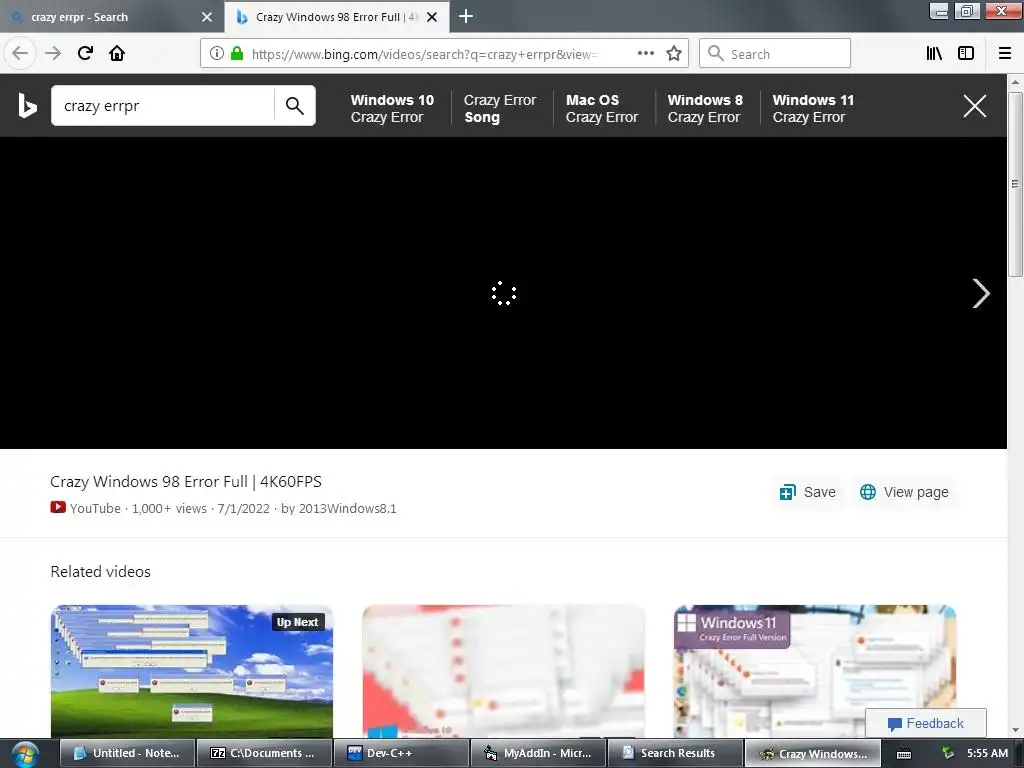The height and width of the screenshot is (768, 1024).
Task: Select the Crazy Windows 98 Error Full tab
Action: pos(336,17)
